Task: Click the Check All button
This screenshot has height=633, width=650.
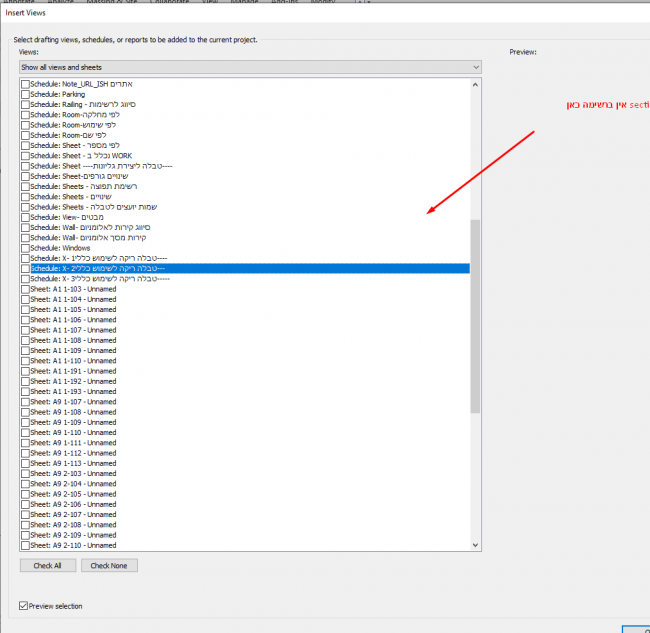Action: click(47, 565)
